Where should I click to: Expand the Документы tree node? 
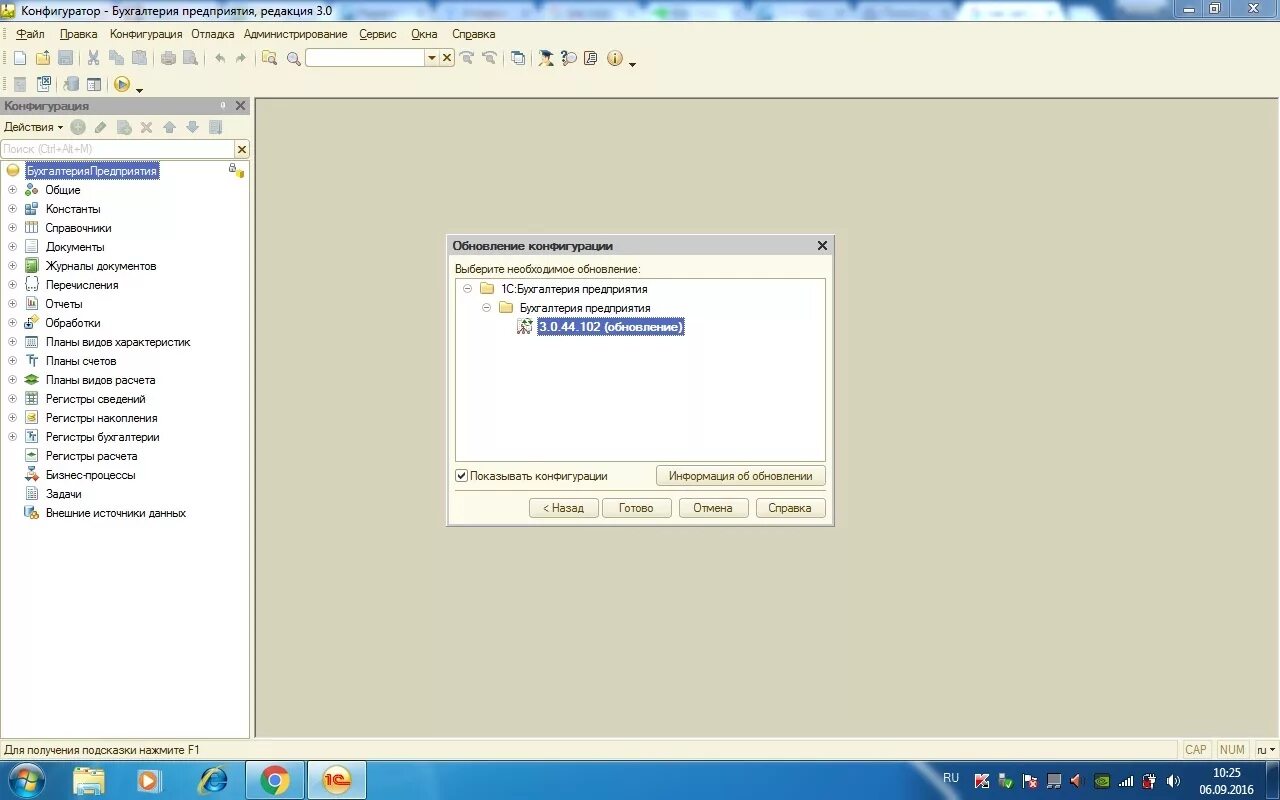(x=12, y=247)
